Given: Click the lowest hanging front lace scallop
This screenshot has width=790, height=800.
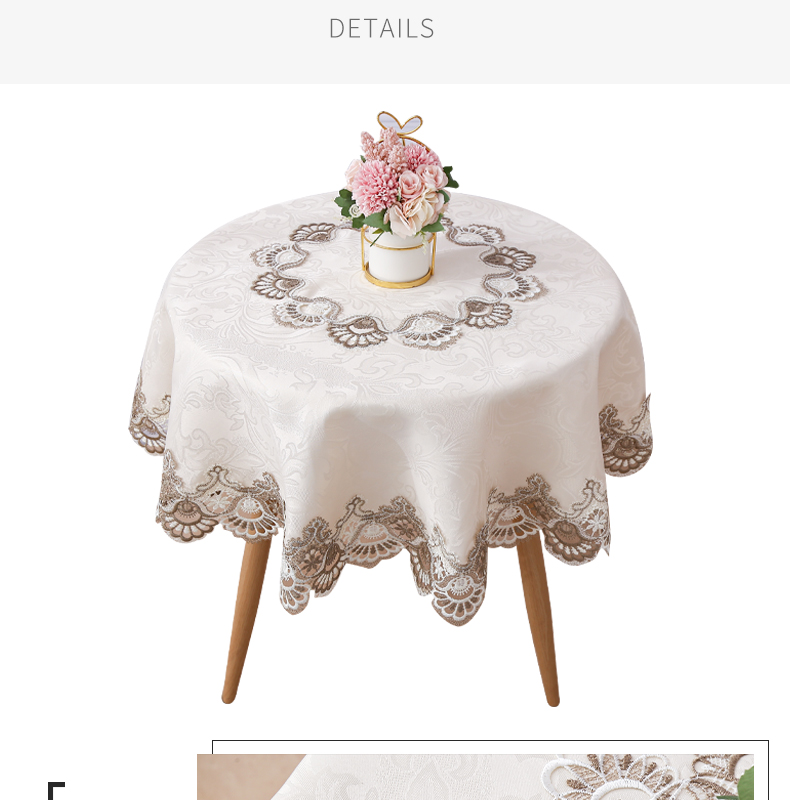Looking at the screenshot, I should click(457, 598).
